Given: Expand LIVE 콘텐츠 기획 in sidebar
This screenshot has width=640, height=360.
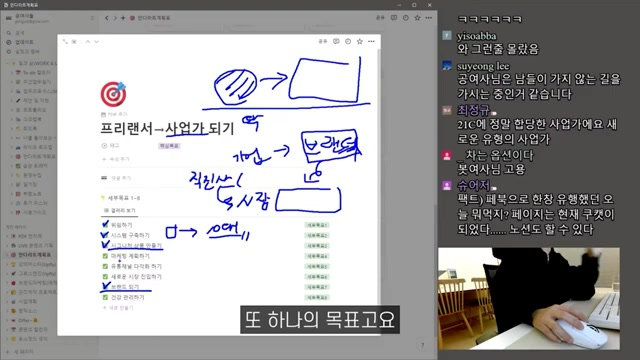Looking at the screenshot, I should 7,245.
